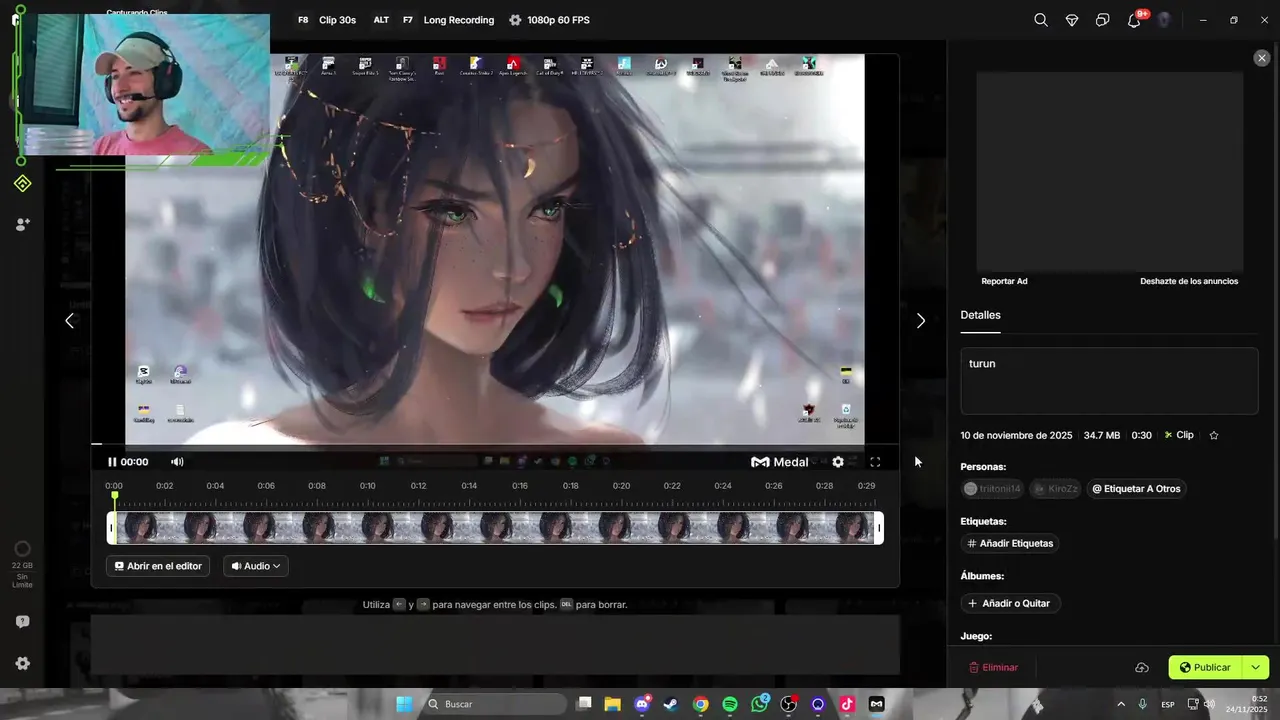The image size is (1280, 720).
Task: Click Añadir o Quitar albums
Action: [1010, 604]
